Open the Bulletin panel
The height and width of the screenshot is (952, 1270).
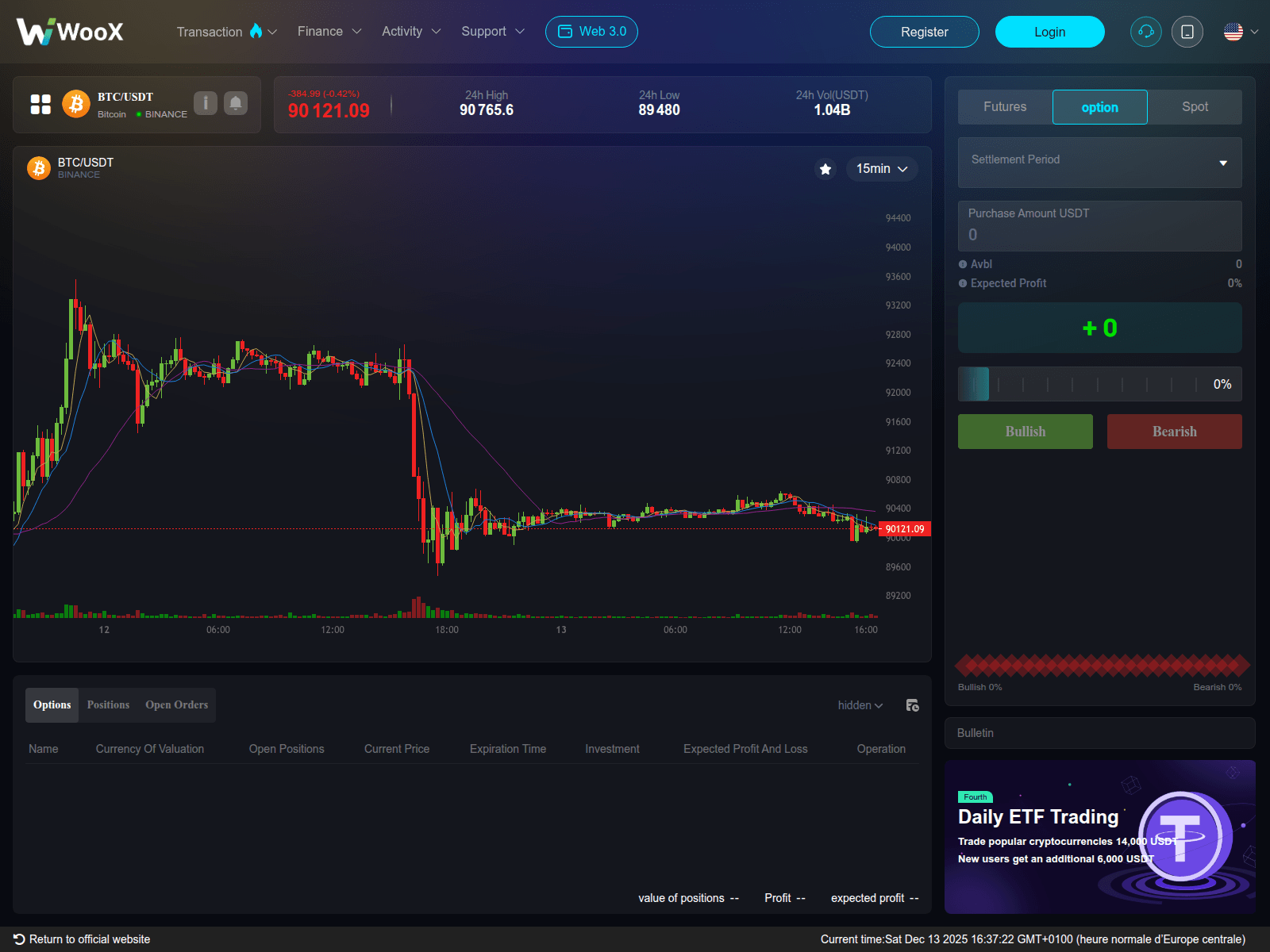[x=1100, y=733]
